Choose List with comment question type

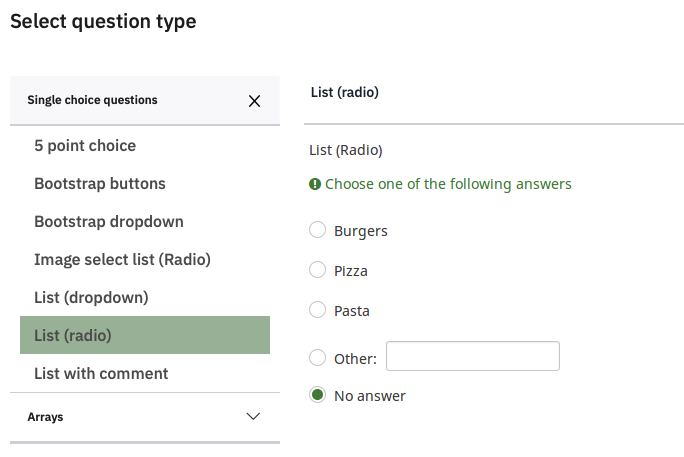click(101, 374)
